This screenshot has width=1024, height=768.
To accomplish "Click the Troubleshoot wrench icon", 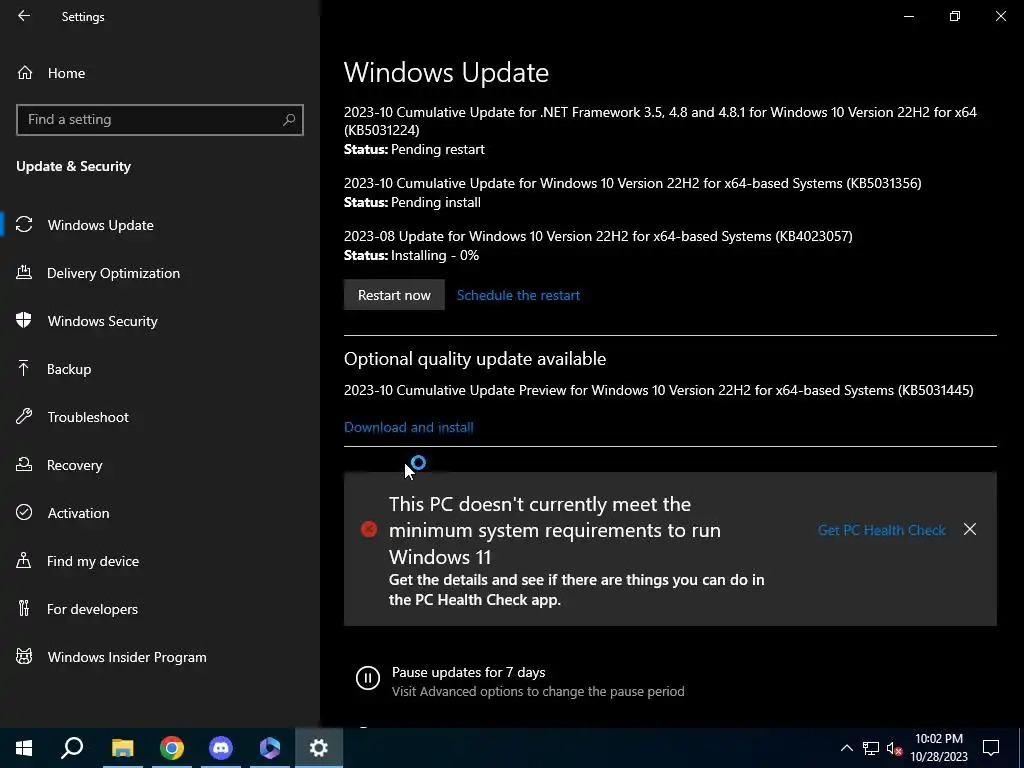I will (x=24, y=416).
